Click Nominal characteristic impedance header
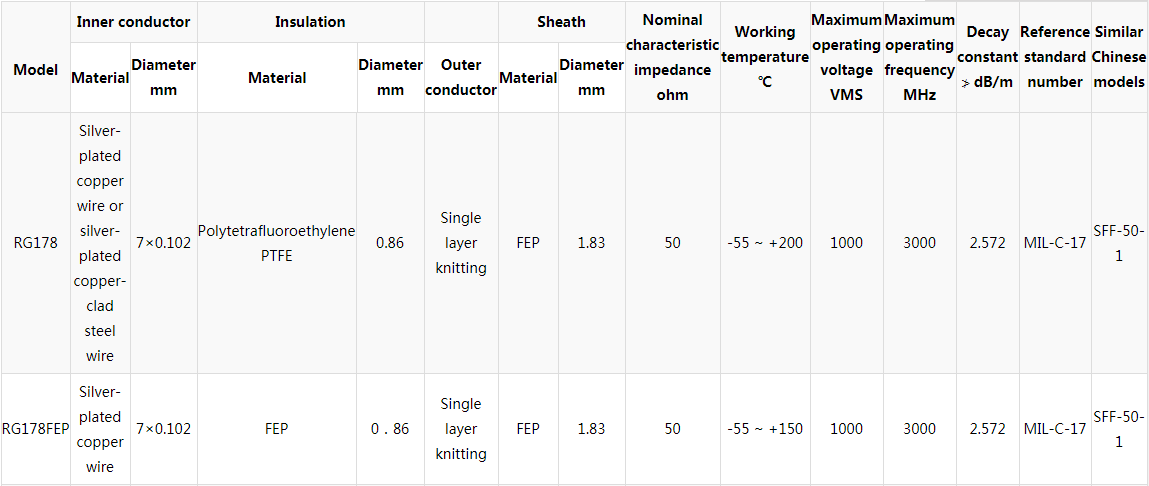The height and width of the screenshot is (486, 1149). (673, 56)
